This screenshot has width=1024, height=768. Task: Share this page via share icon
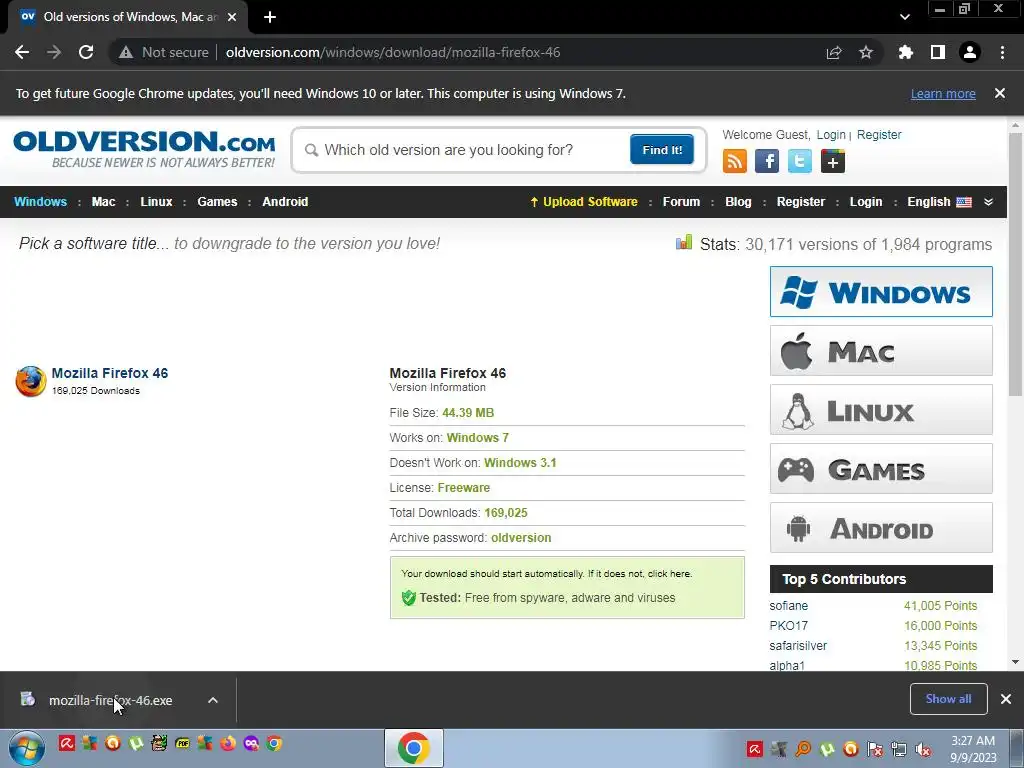834,52
